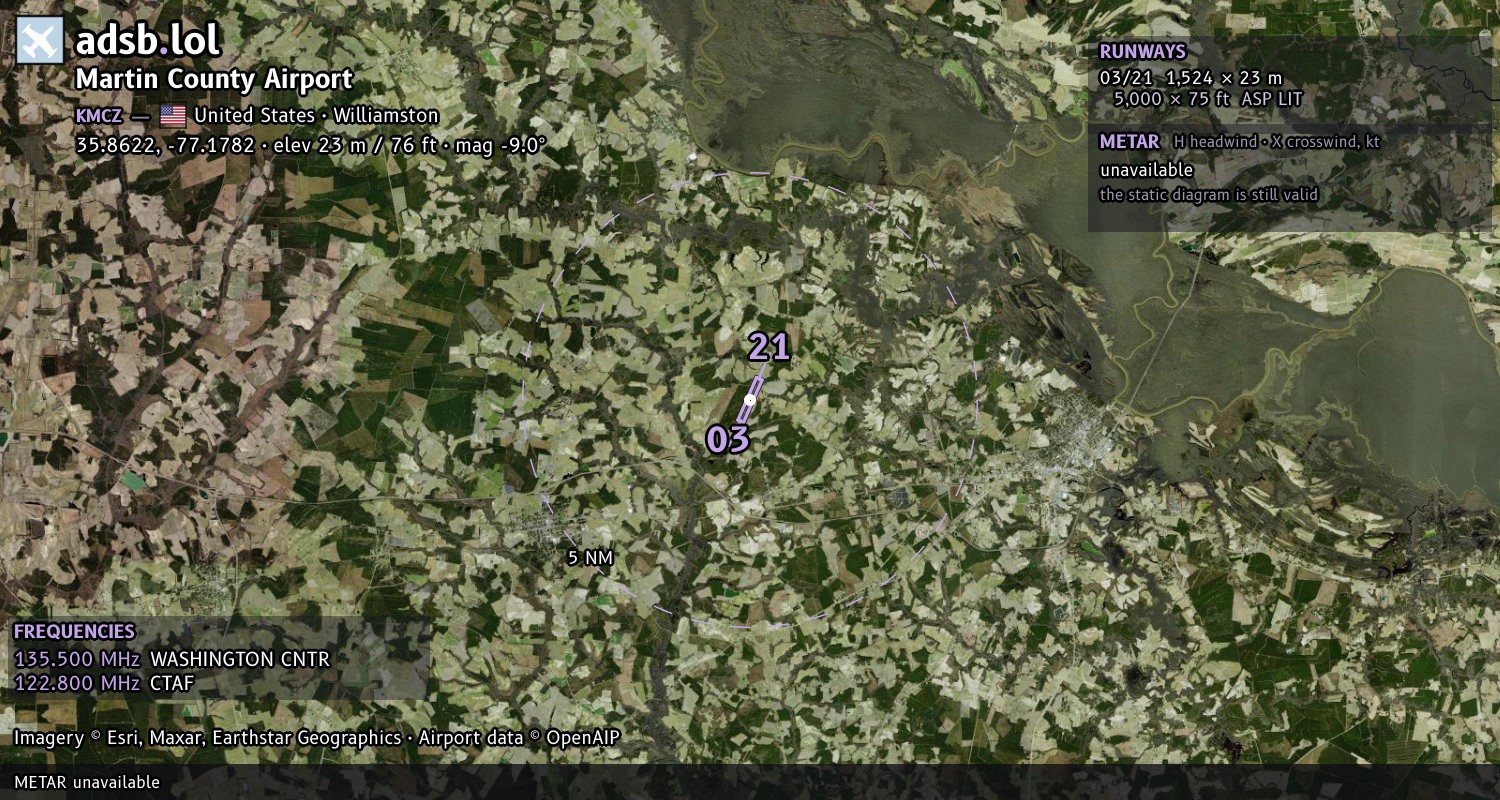Click "United States · Williamston" location text
The image size is (1500, 800).
[316, 116]
